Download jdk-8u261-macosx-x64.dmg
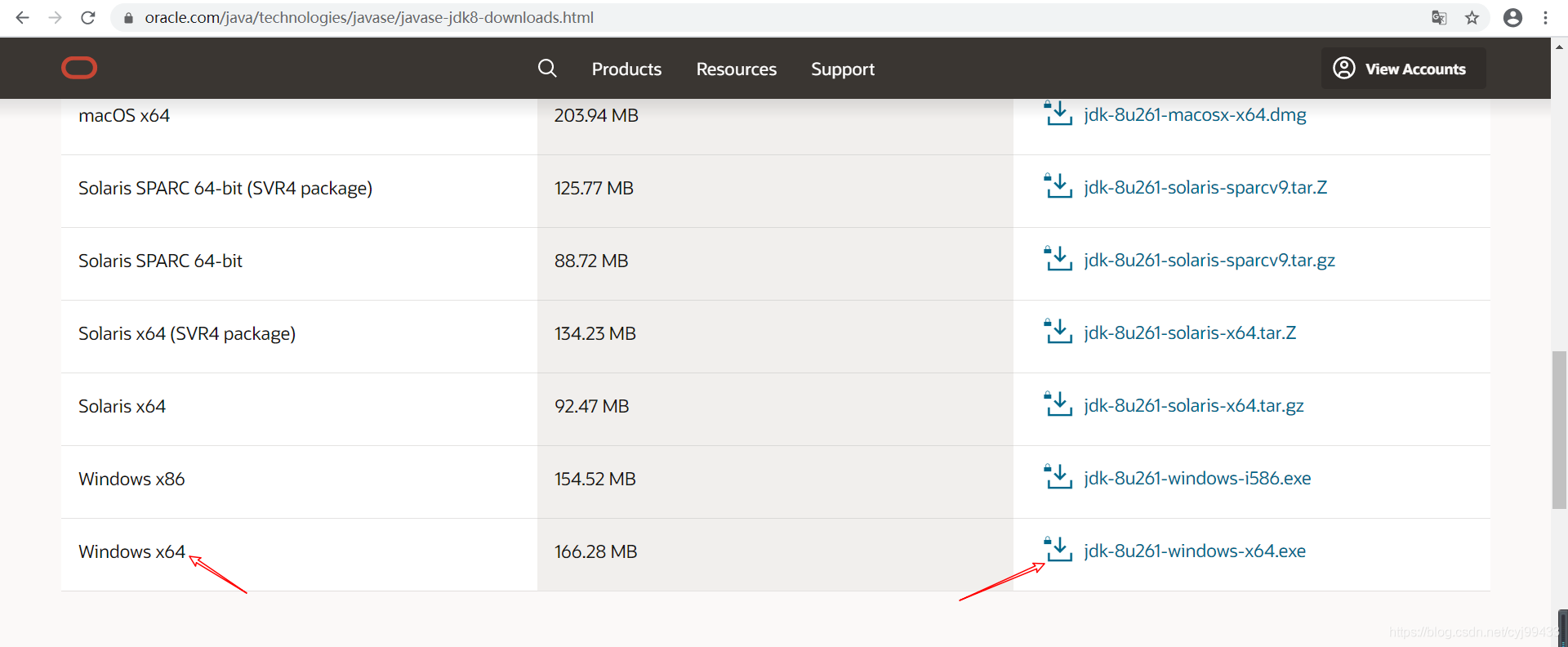Viewport: 1568px width, 647px height. [x=1195, y=114]
